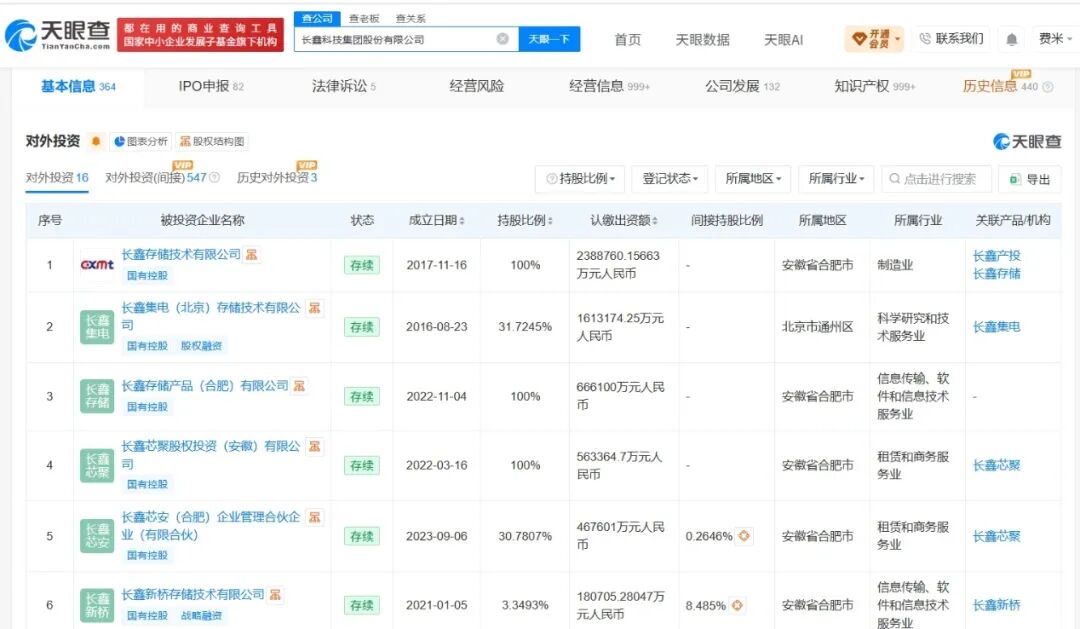
Task: Open 图表分析 chart analysis
Action: [141, 141]
